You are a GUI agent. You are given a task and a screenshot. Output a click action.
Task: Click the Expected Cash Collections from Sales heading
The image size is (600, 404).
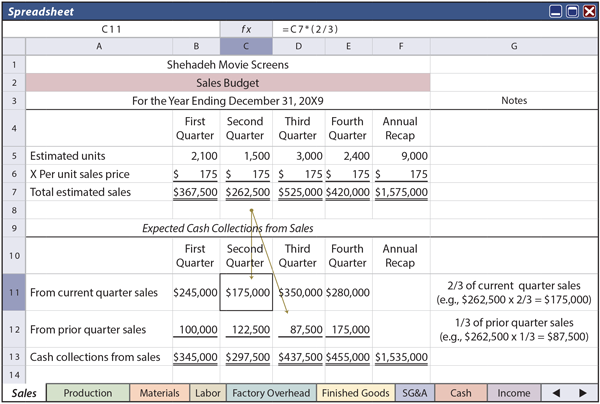point(228,228)
